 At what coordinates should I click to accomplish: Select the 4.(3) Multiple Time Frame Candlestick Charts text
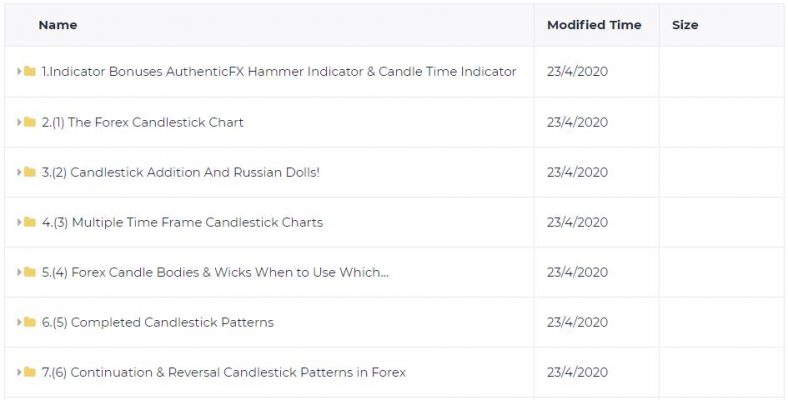(x=182, y=222)
